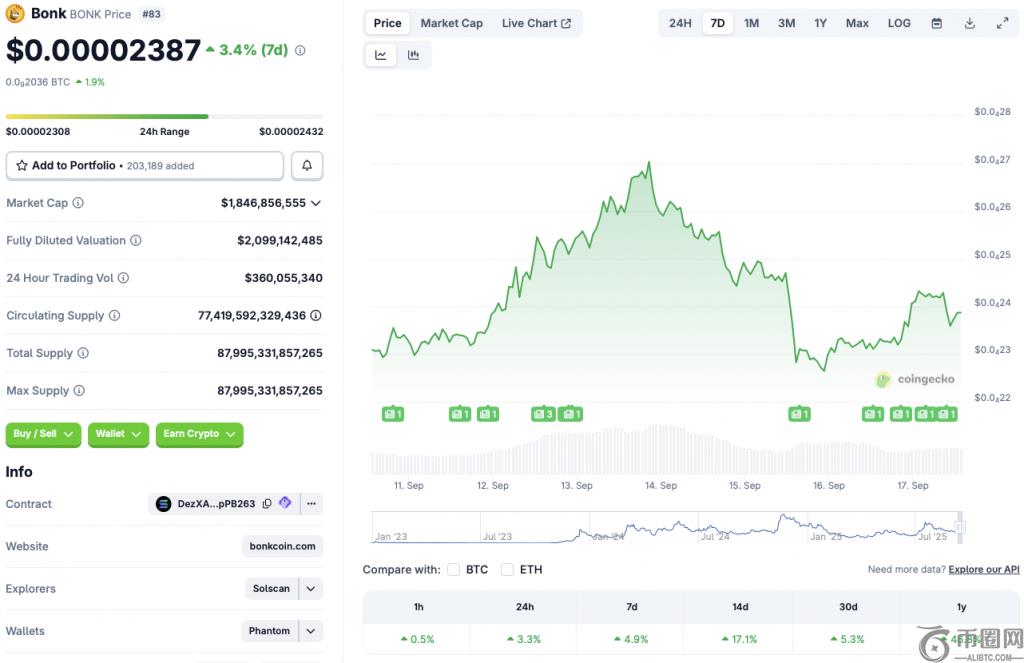The image size is (1024, 663).
Task: Toggle LOG scale on the chart
Action: [x=899, y=23]
